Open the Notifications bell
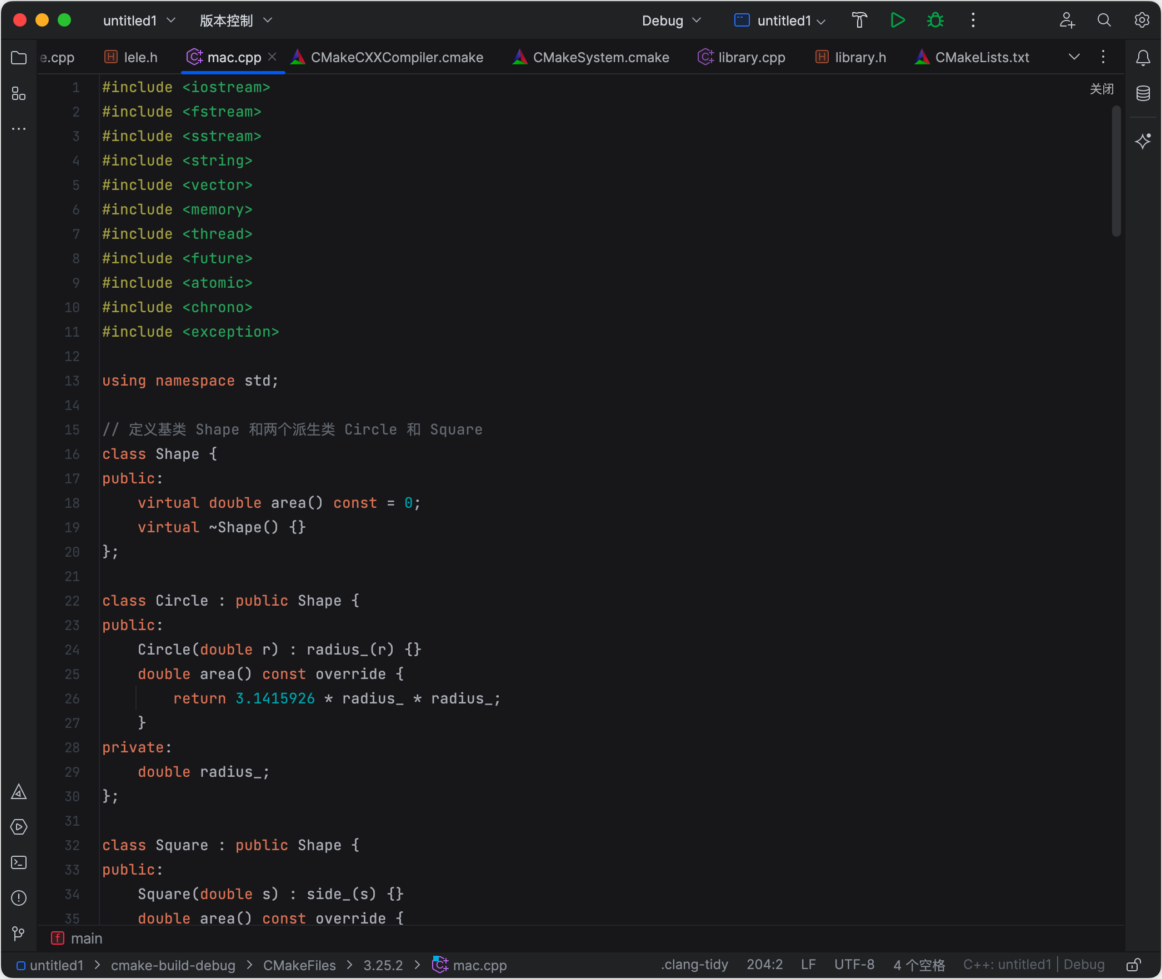The height and width of the screenshot is (979, 1162). tap(1143, 58)
